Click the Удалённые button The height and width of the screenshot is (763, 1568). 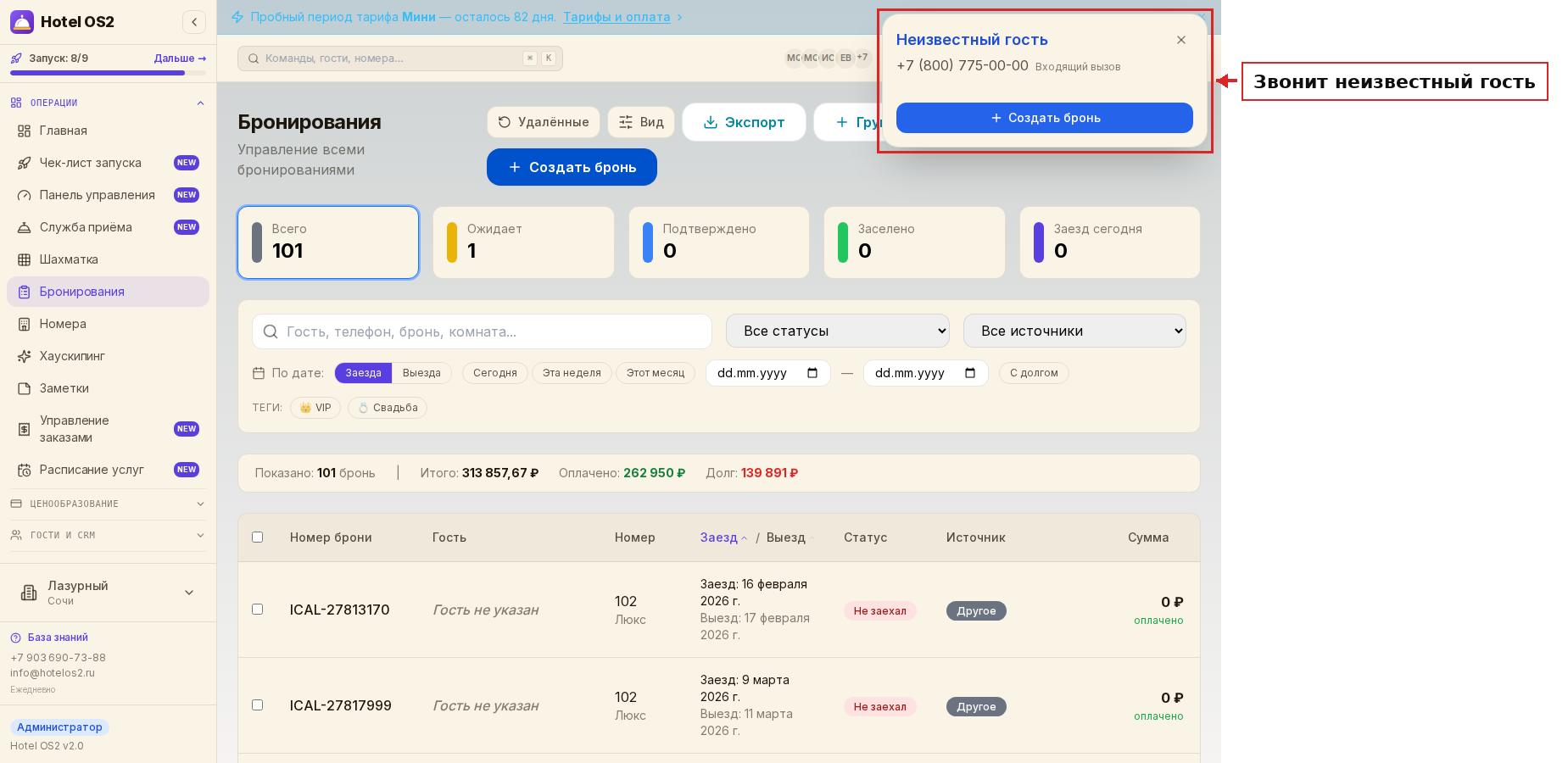[x=544, y=122]
